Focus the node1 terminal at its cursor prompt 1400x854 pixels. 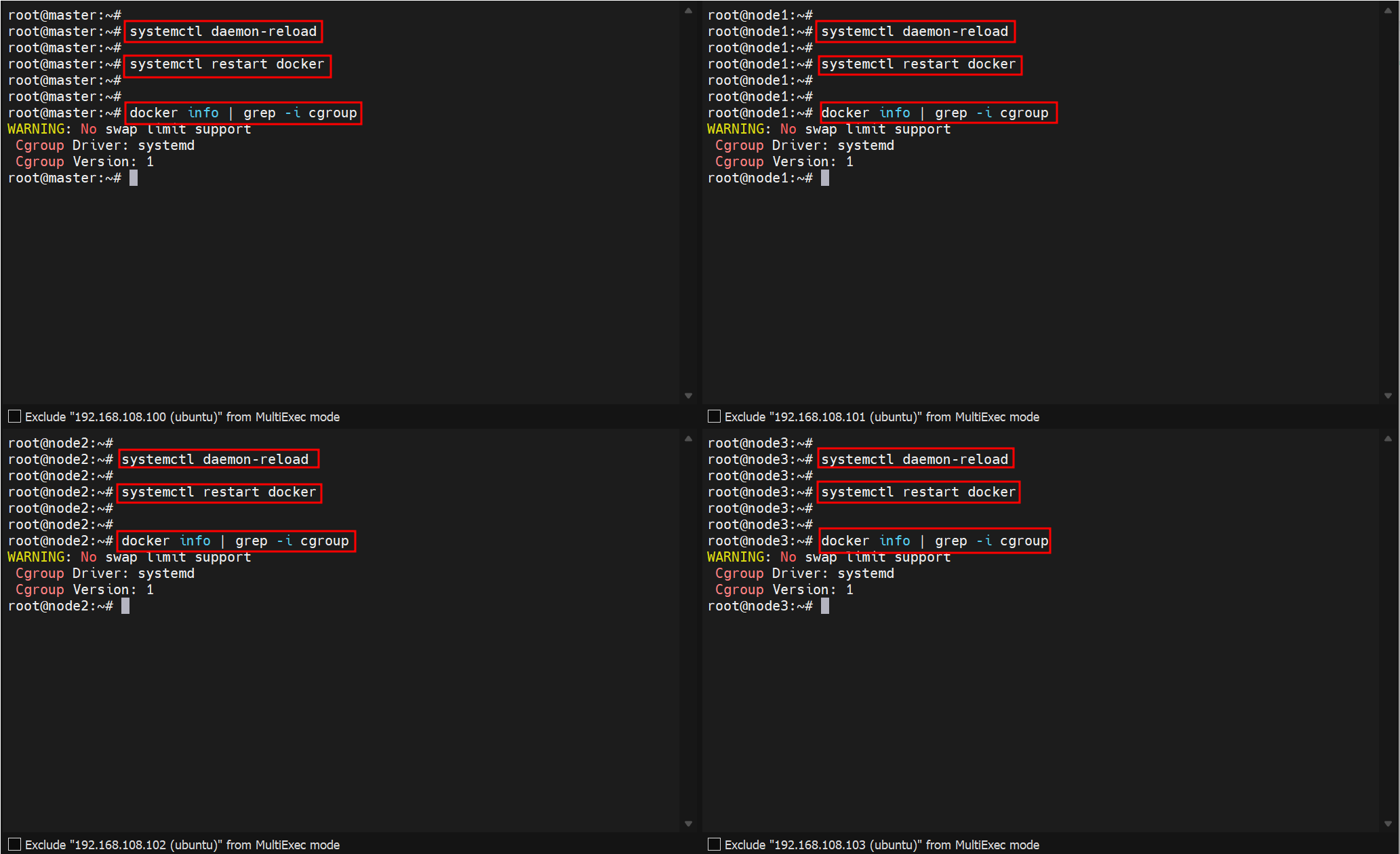825,178
